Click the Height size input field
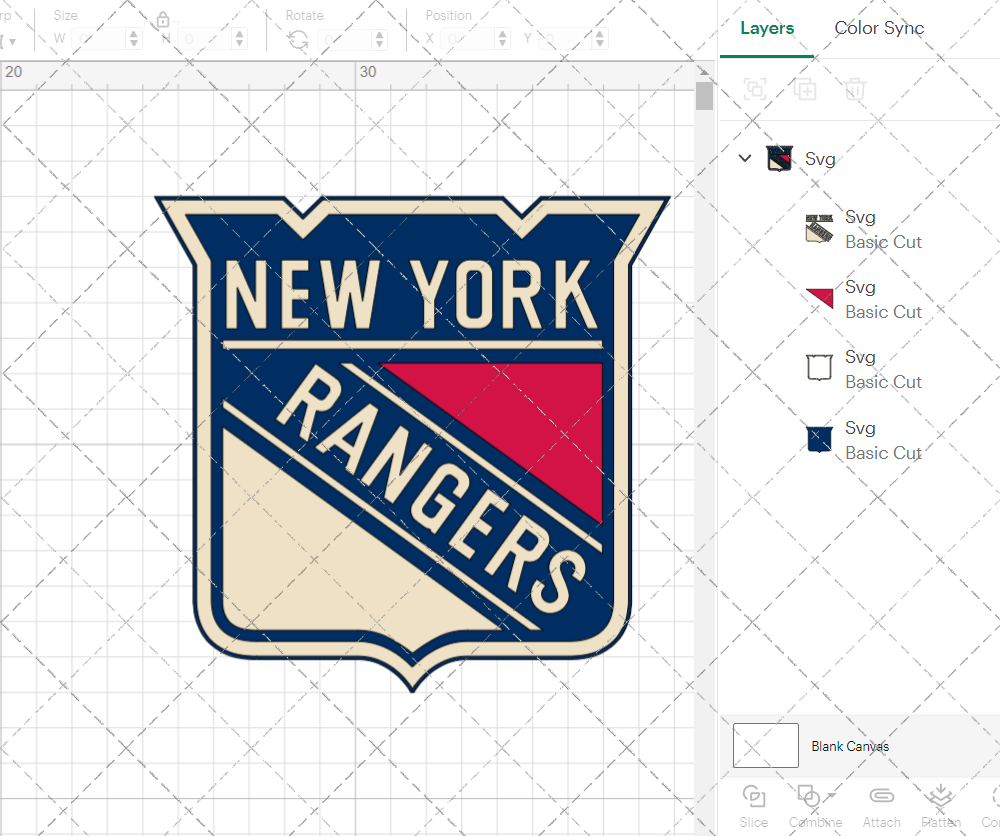The height and width of the screenshot is (836, 1000). tap(205, 39)
